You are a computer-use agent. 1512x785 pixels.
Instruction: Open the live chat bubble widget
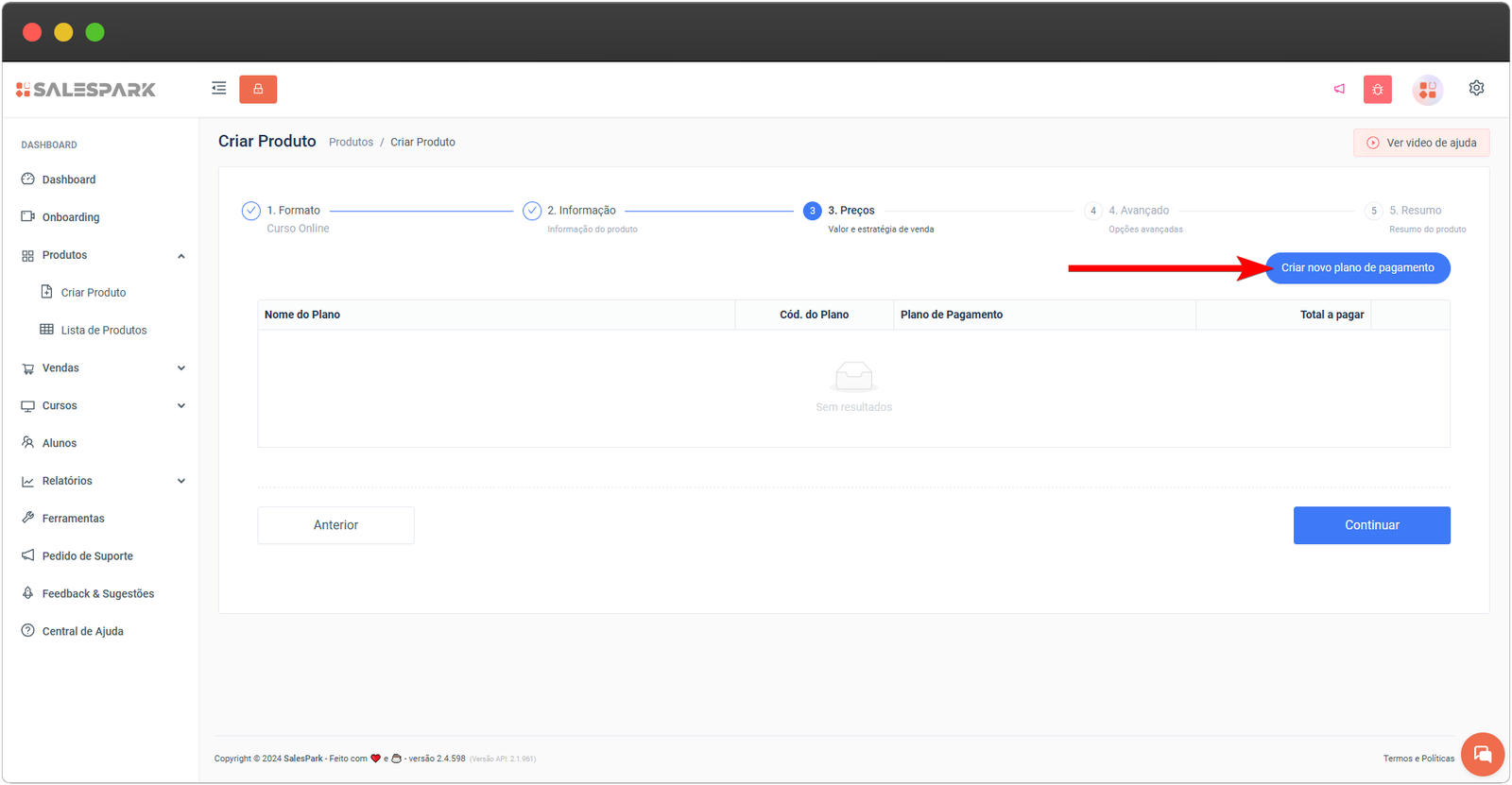coord(1482,754)
